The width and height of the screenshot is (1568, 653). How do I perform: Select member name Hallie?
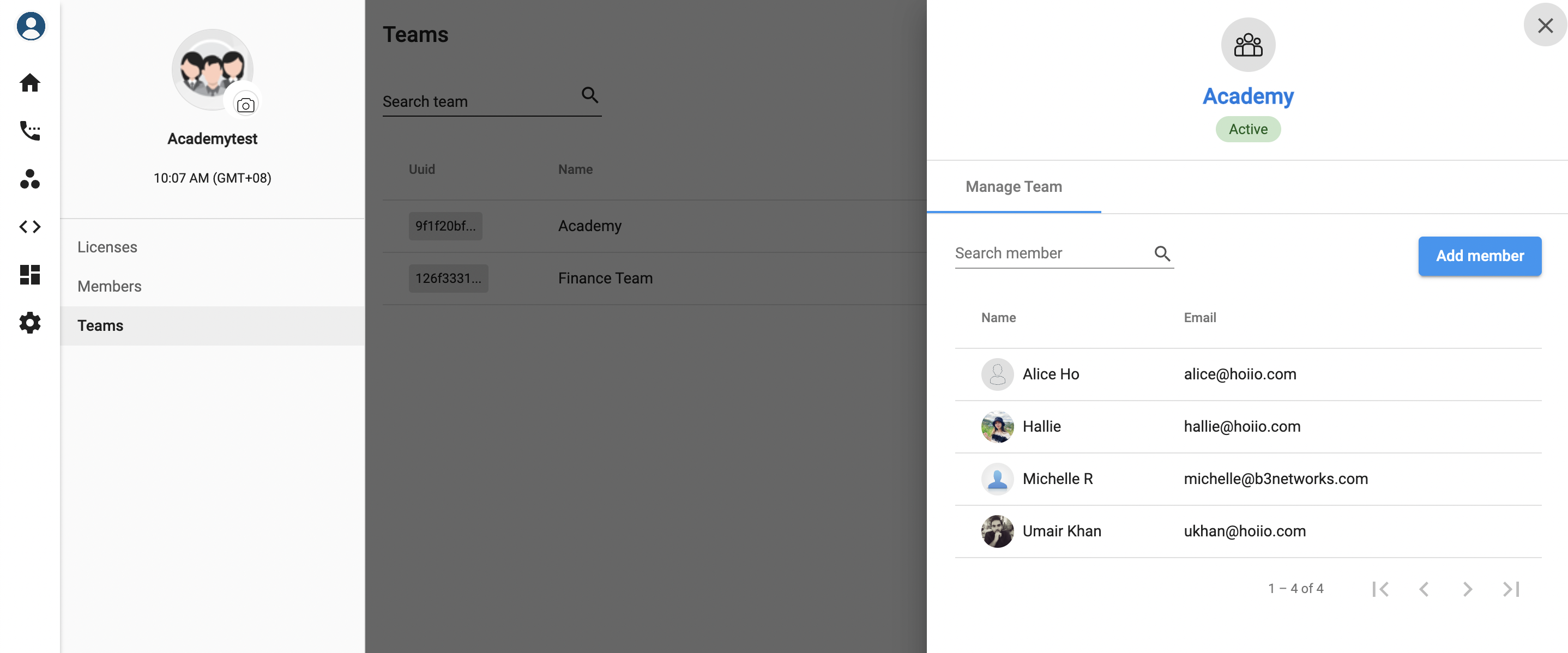click(x=1041, y=427)
